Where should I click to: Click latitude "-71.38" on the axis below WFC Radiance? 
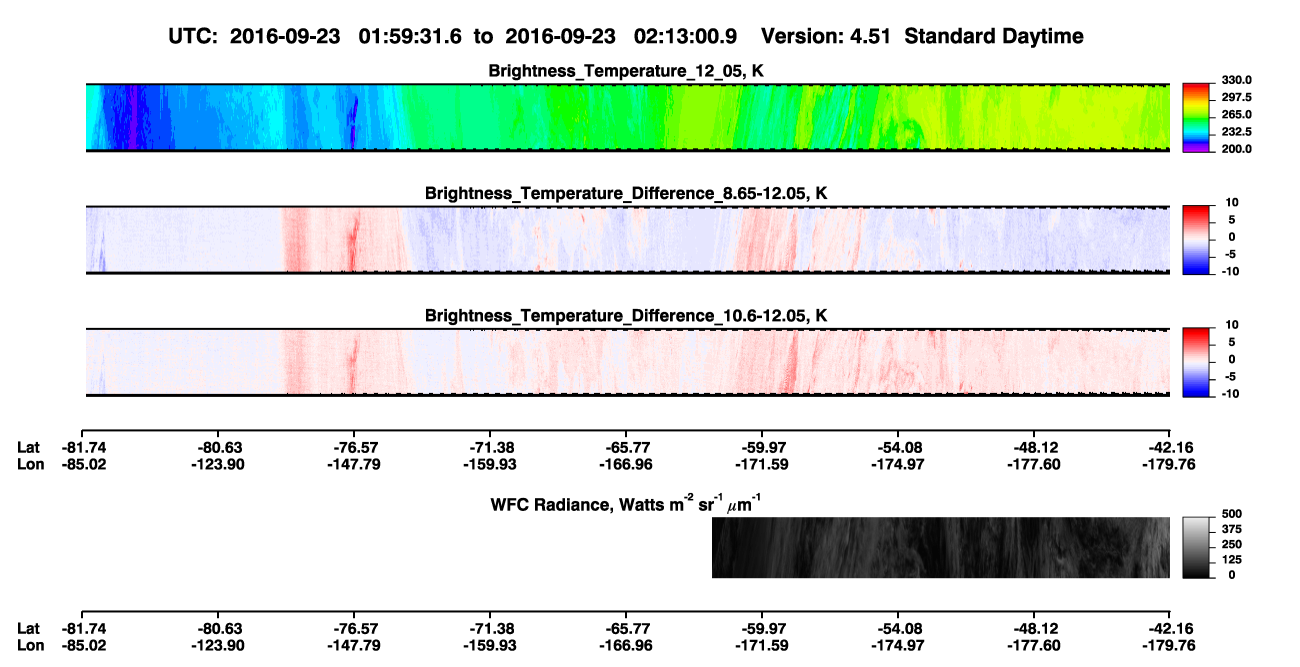pos(489,628)
